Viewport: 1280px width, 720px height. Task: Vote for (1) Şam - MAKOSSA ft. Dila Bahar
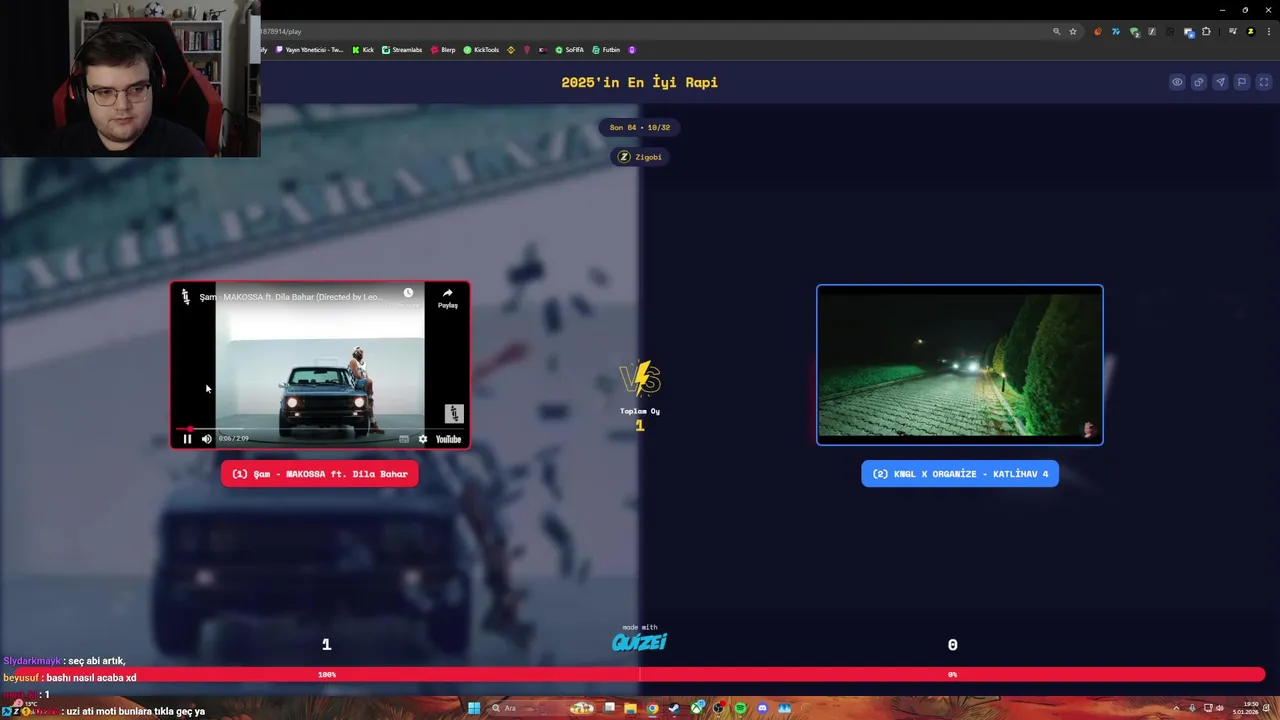(x=320, y=474)
